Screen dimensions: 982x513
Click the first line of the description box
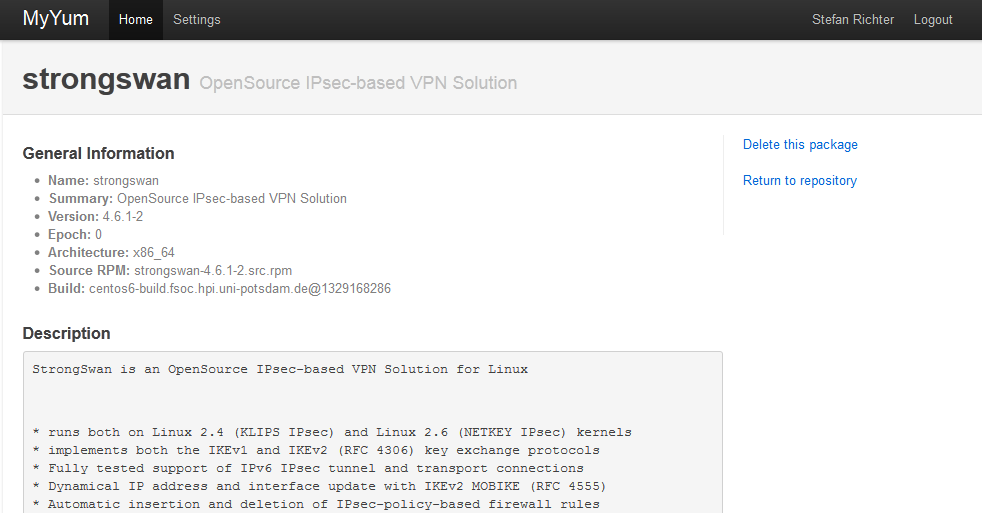tap(280, 370)
